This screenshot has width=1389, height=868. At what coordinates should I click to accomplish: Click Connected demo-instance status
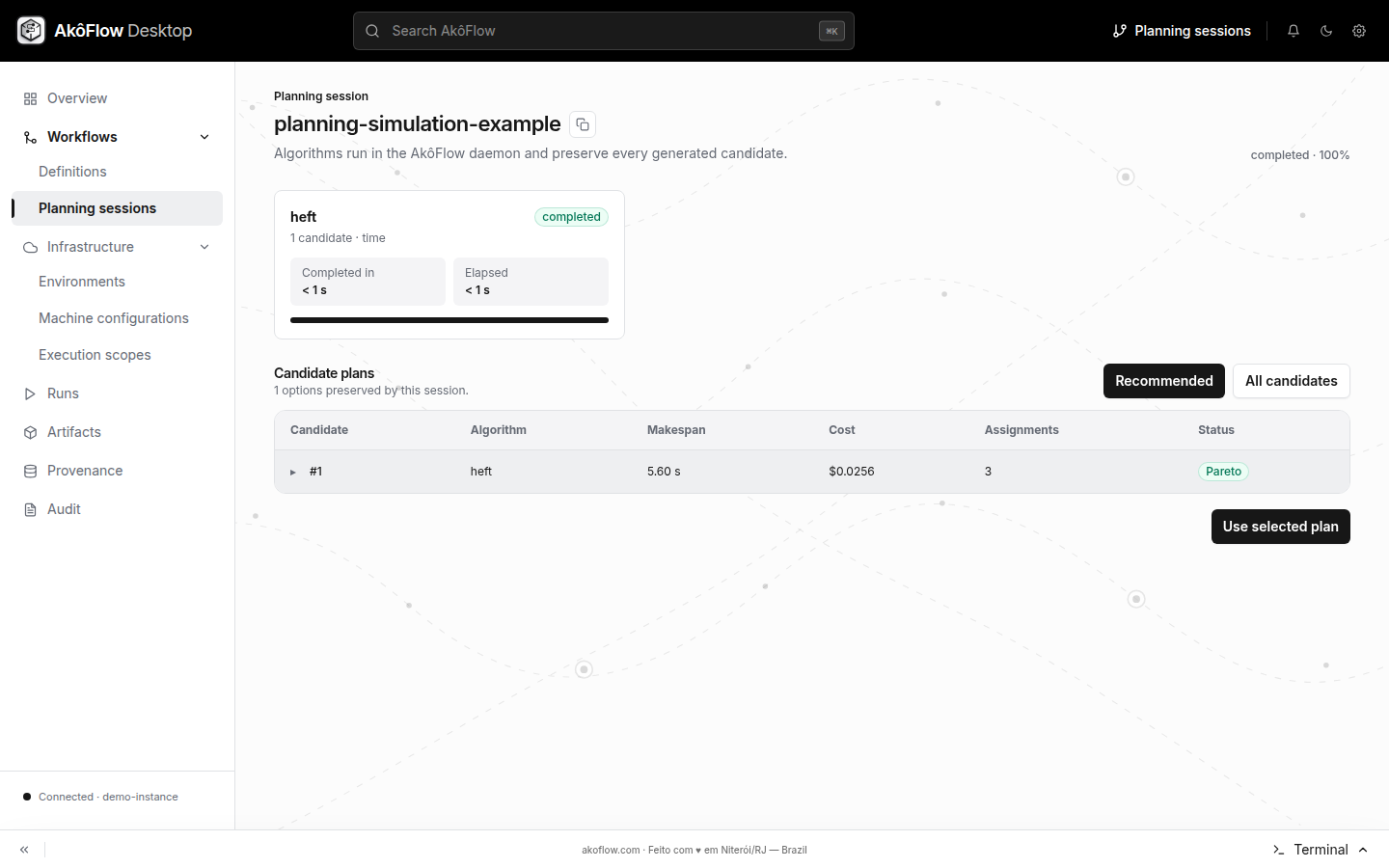tap(100, 797)
